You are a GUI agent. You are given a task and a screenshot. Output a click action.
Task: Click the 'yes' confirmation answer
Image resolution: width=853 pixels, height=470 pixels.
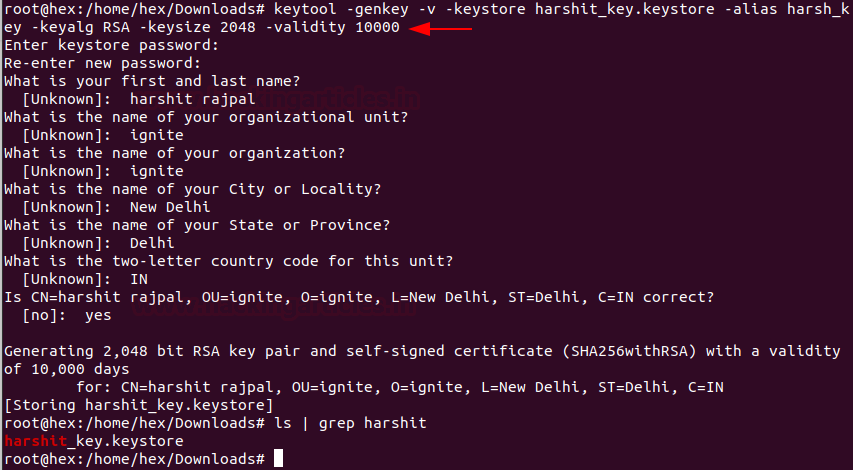(98, 315)
